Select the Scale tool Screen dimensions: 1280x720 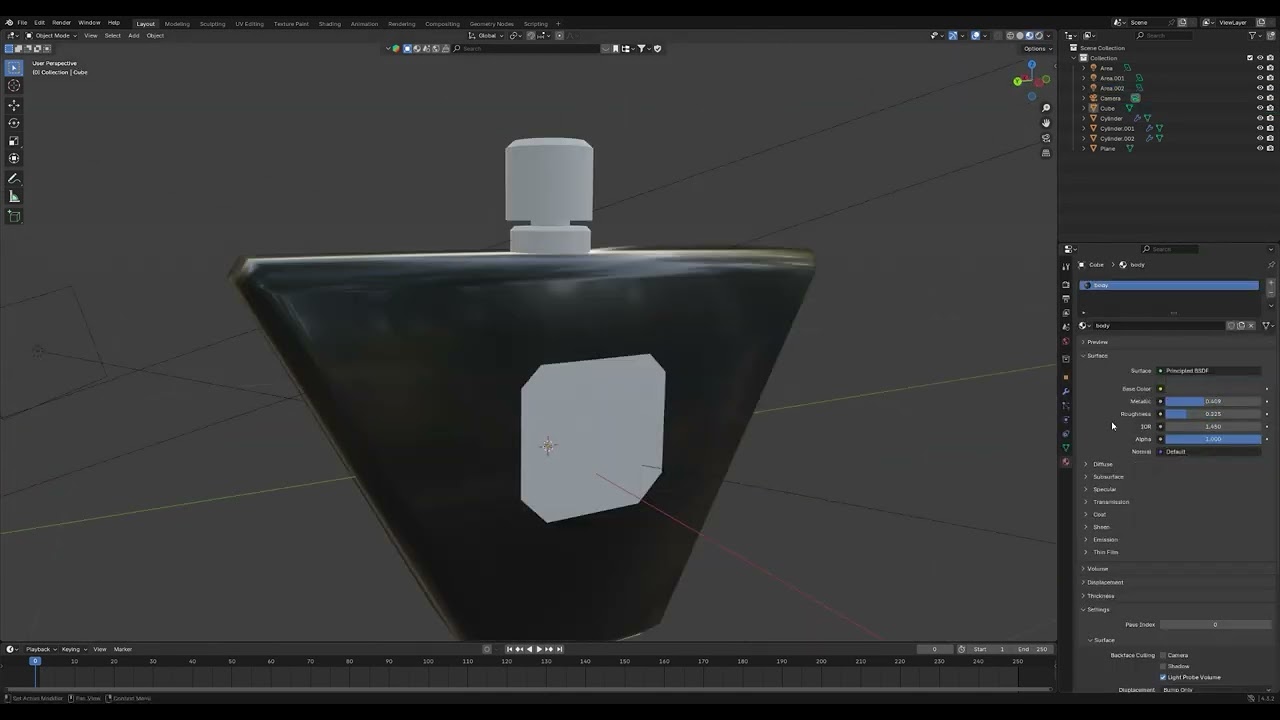pyautogui.click(x=14, y=141)
